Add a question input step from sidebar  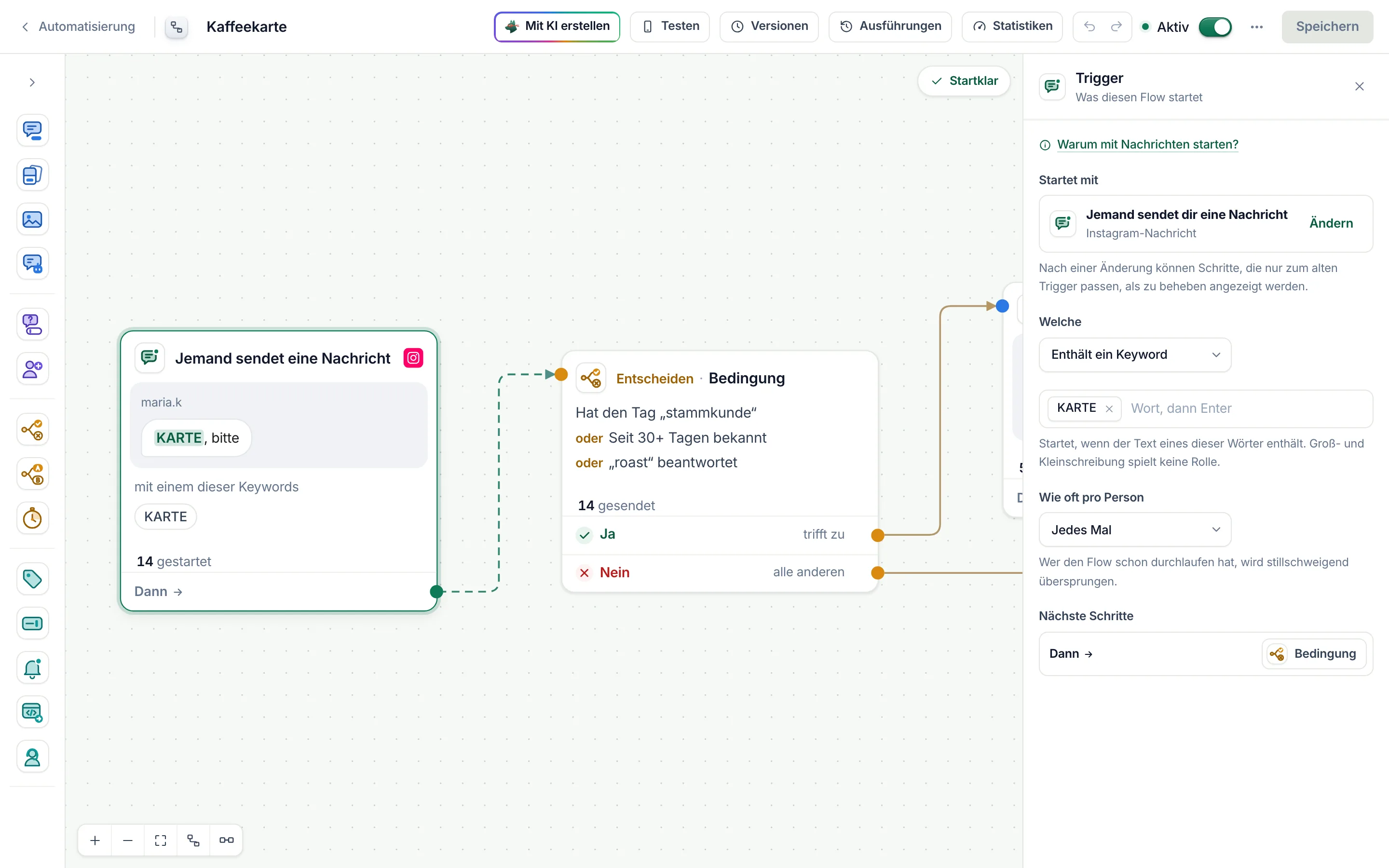(32, 325)
